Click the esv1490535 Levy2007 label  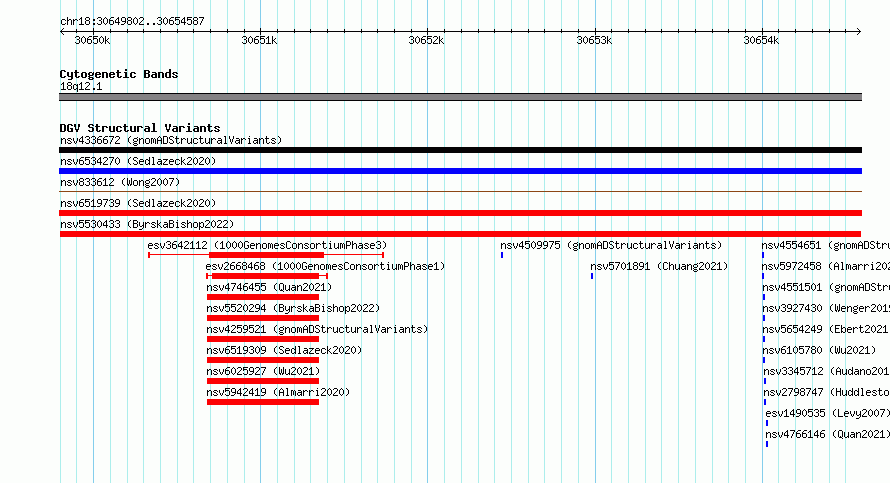[x=828, y=413]
